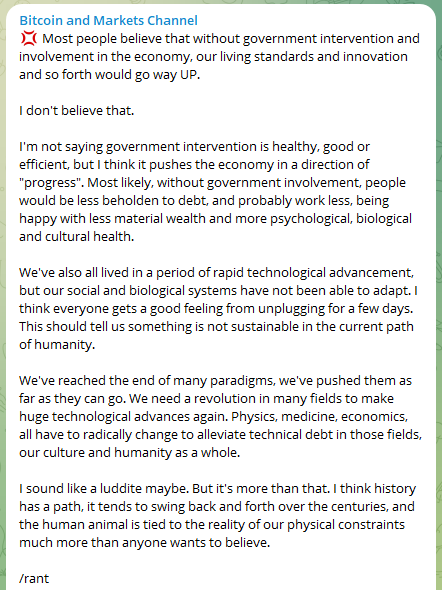Click the green chat background beside the message bubble
This screenshot has width=442, height=590.
[439, 301]
